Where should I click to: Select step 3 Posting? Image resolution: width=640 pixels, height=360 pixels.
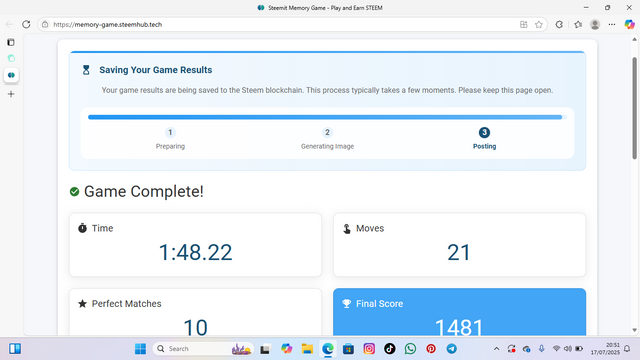point(484,138)
